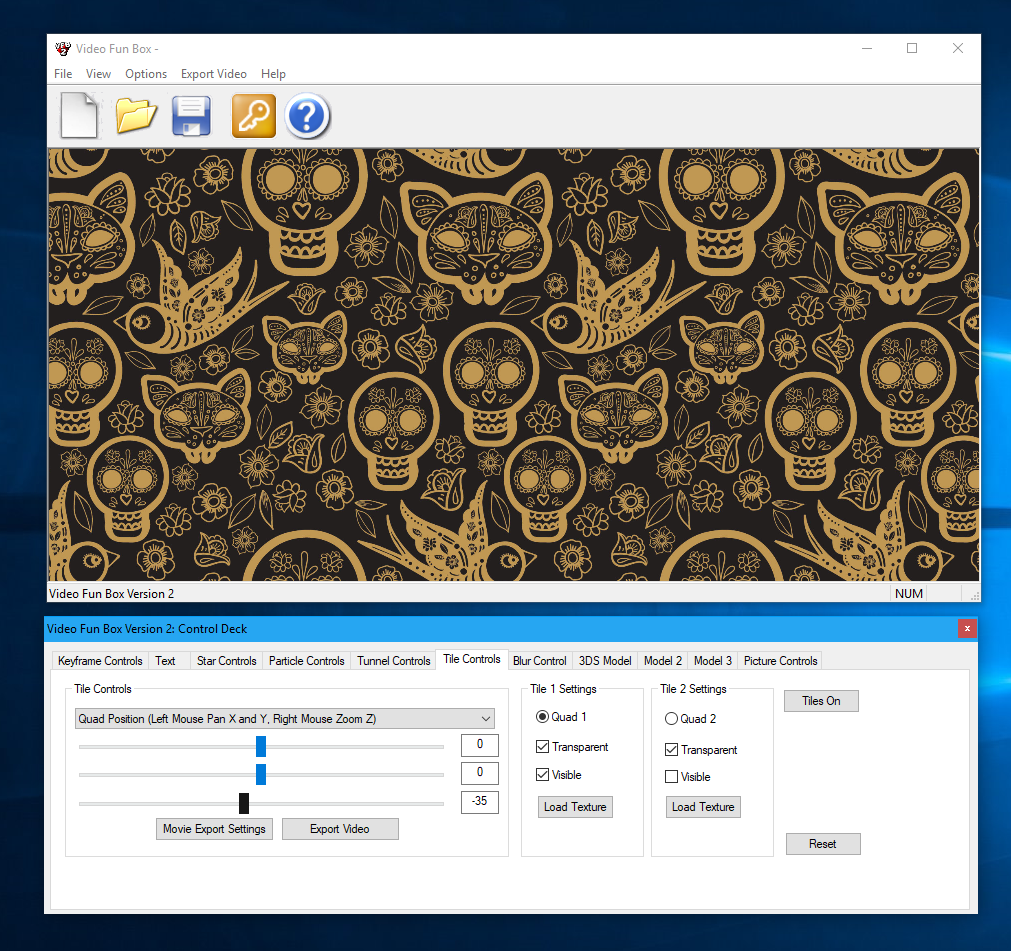Switch to Model 2 tab

point(663,661)
